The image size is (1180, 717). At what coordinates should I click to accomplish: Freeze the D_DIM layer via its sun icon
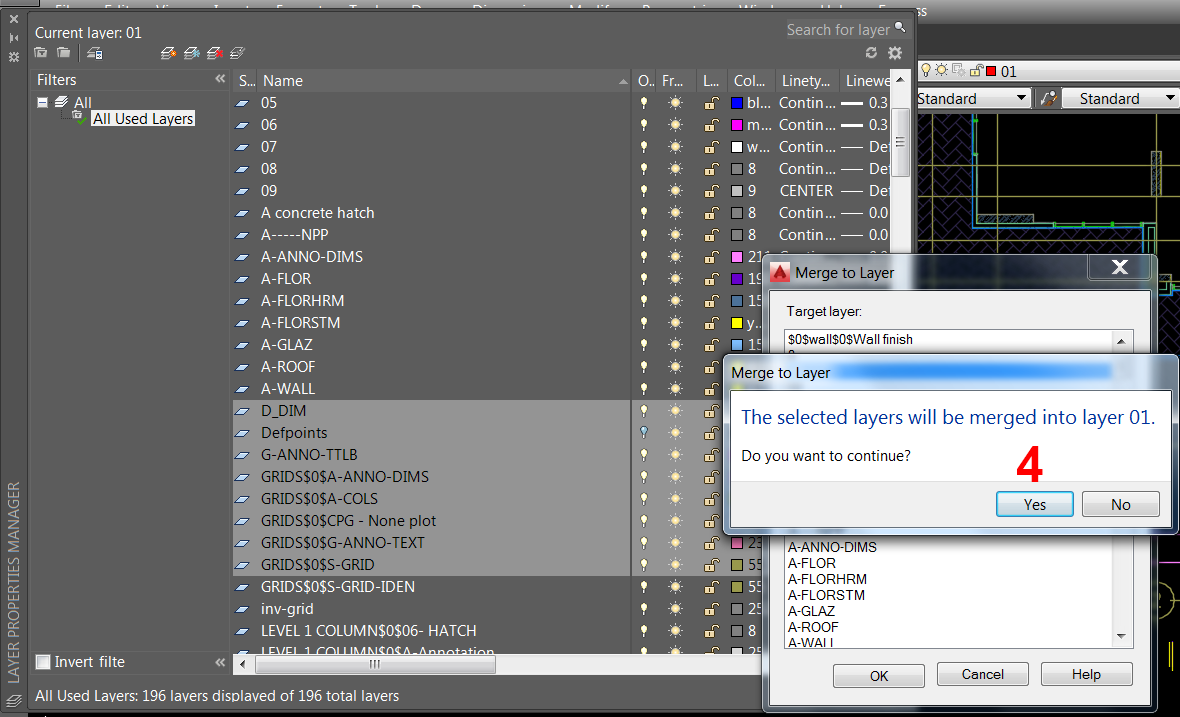point(674,410)
